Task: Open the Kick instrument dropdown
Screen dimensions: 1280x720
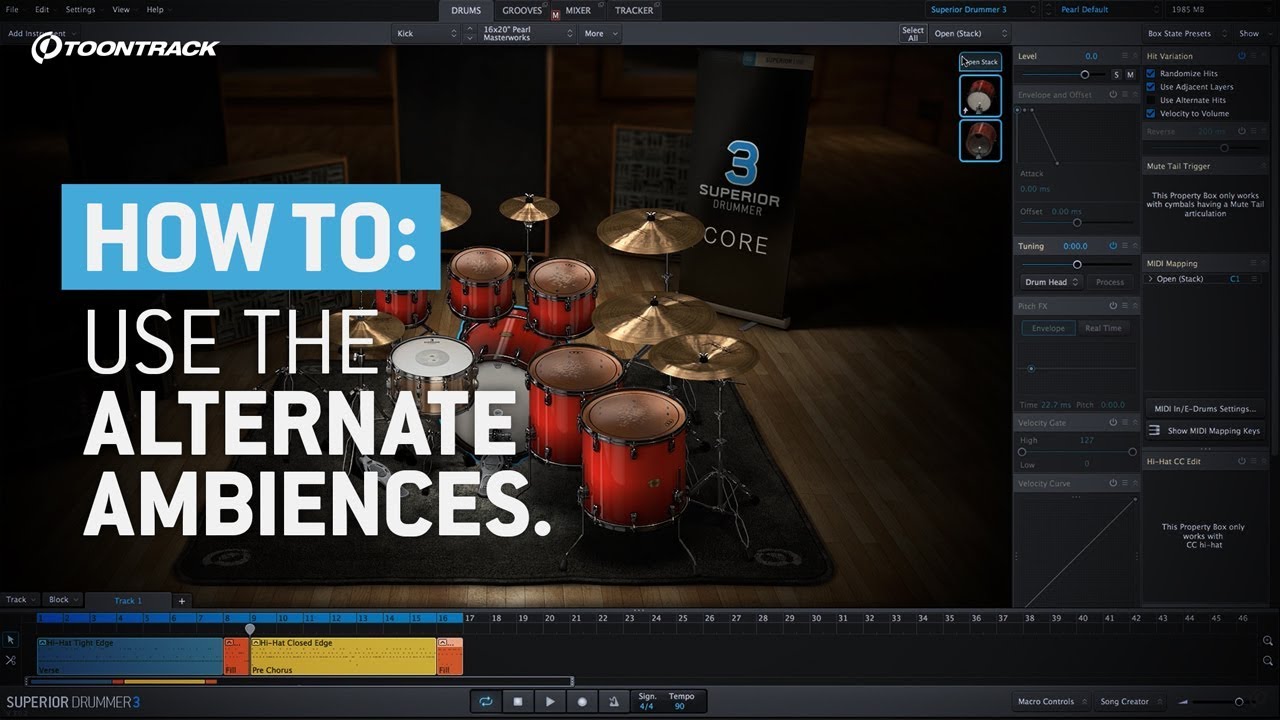Action: point(425,33)
